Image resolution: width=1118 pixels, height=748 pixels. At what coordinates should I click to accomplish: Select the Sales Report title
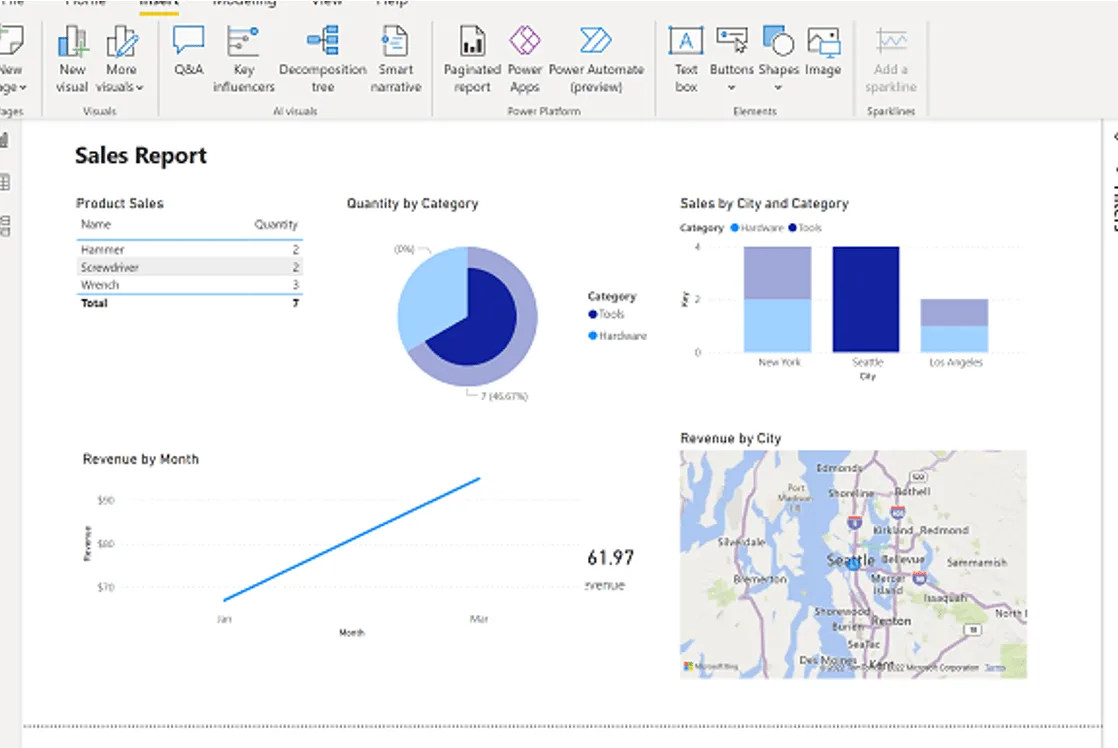(140, 155)
